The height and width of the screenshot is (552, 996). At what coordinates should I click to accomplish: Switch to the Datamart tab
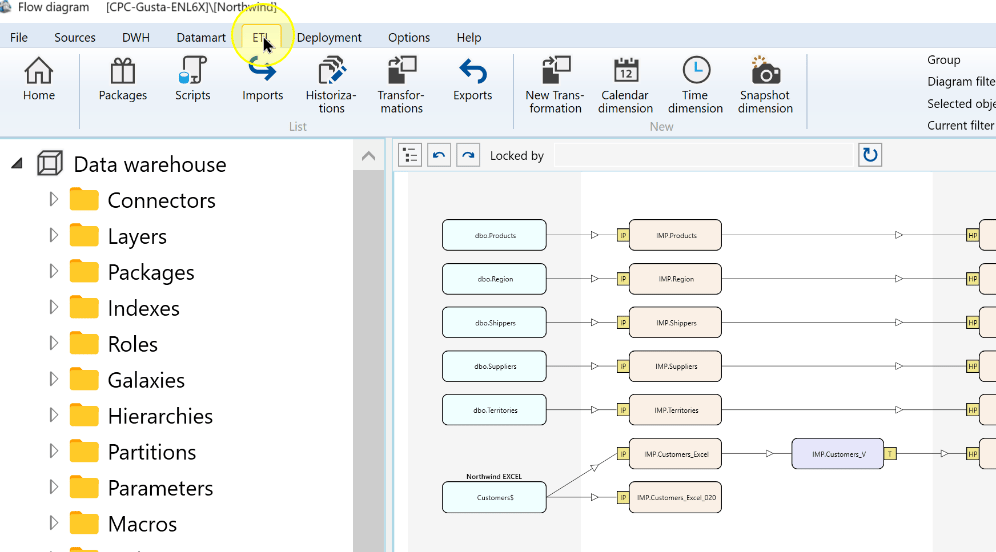click(201, 37)
